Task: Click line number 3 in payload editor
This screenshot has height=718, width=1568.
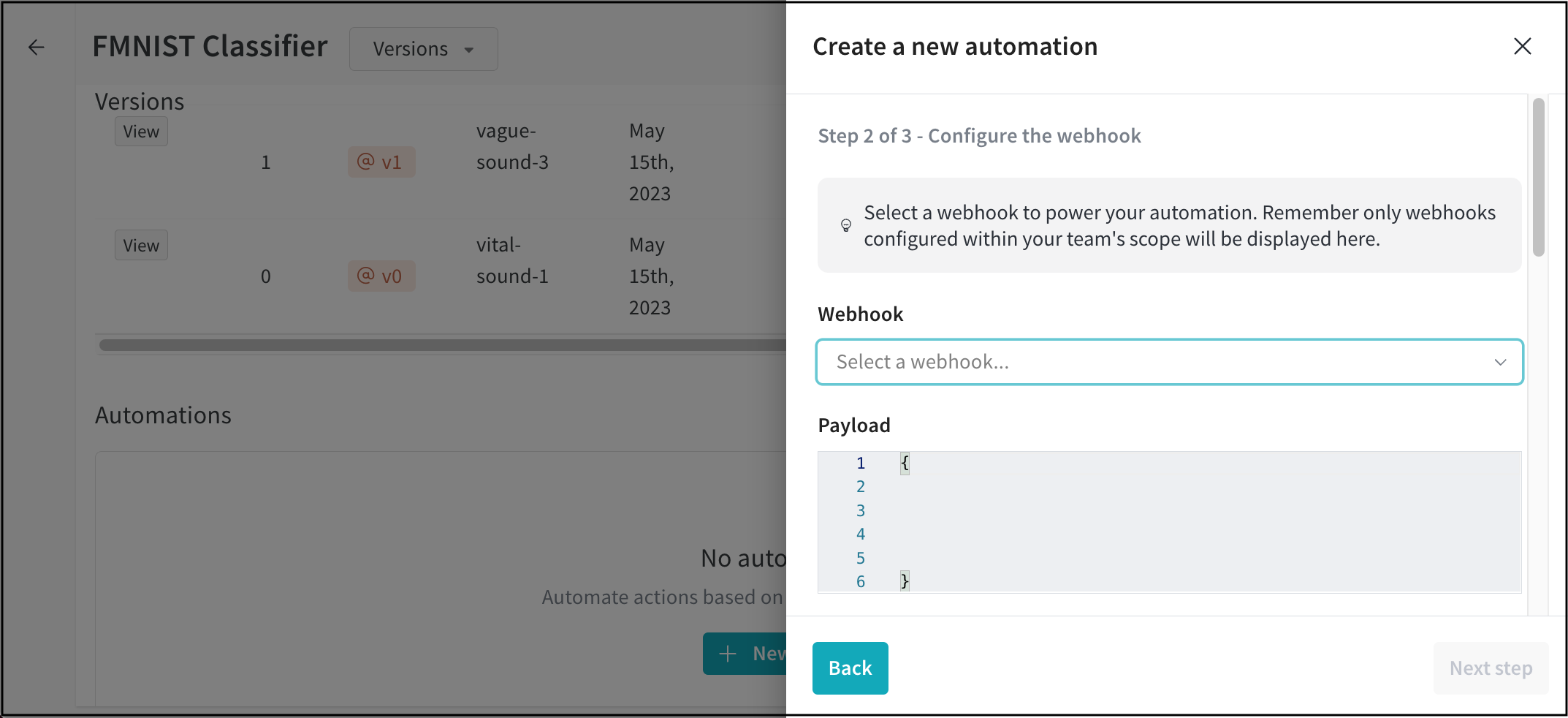Action: 860,510
